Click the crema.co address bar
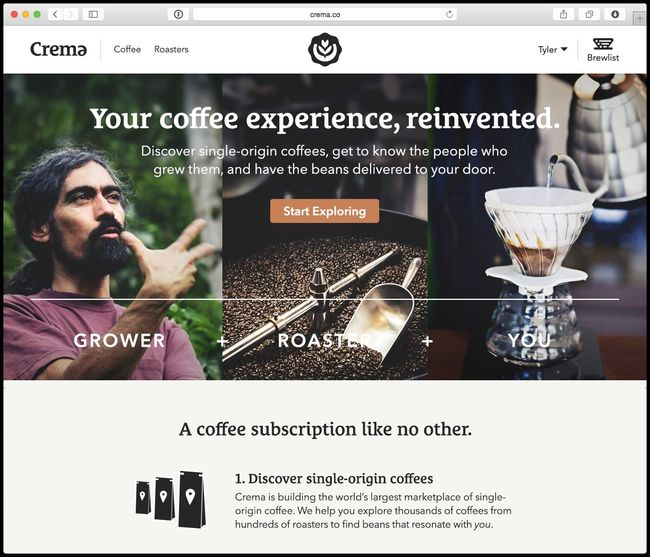This screenshot has width=650, height=557. click(x=325, y=15)
